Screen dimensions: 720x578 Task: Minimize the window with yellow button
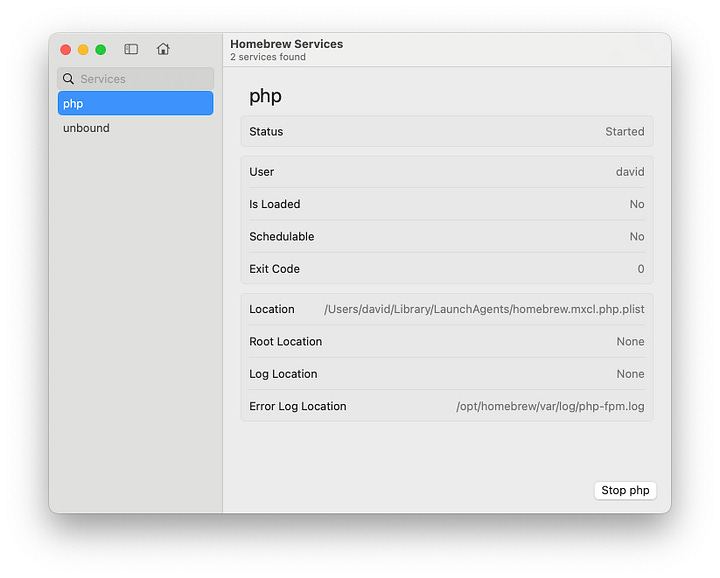83,50
